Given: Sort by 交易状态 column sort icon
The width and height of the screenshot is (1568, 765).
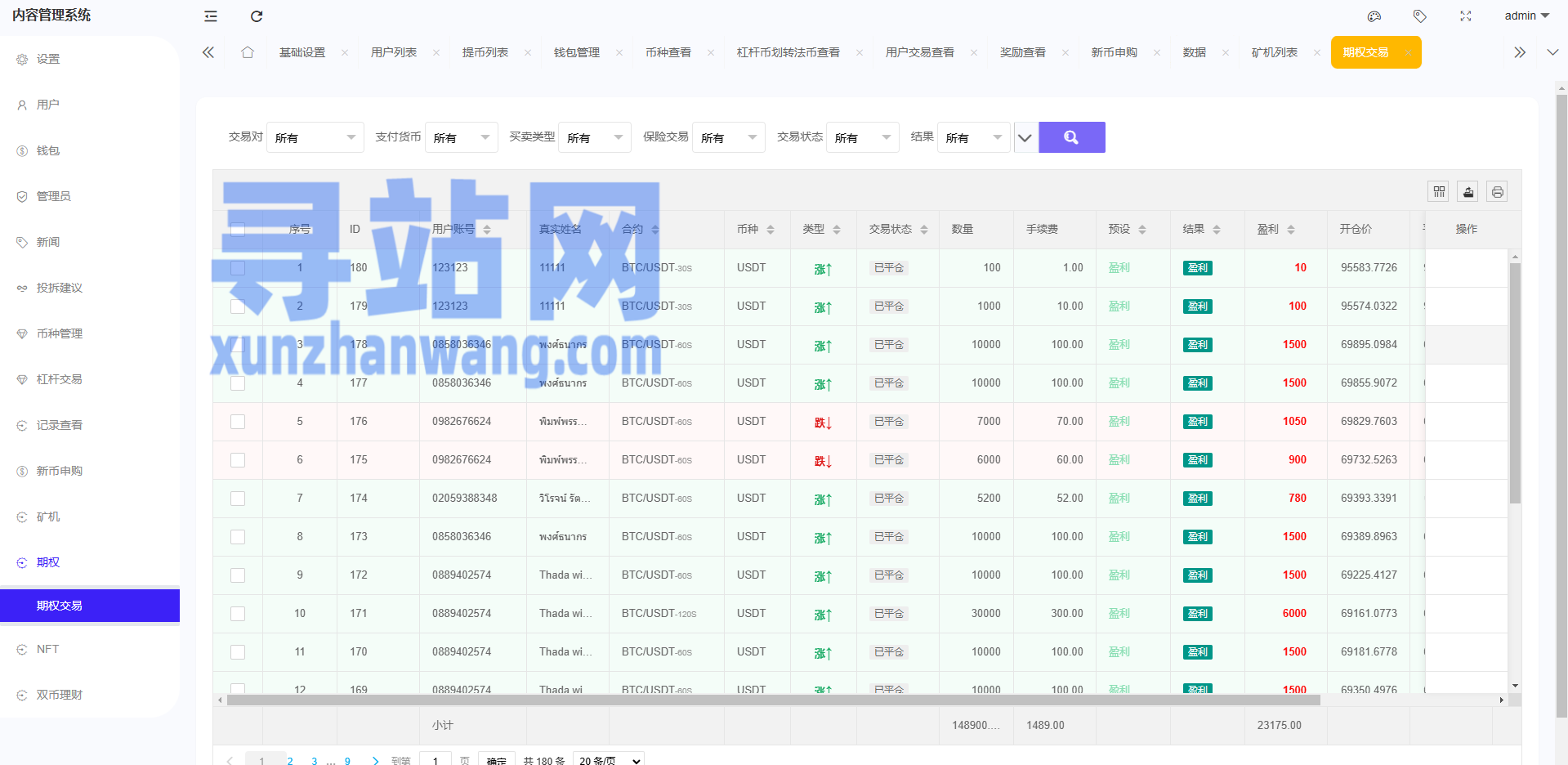Looking at the screenshot, I should pos(924,230).
